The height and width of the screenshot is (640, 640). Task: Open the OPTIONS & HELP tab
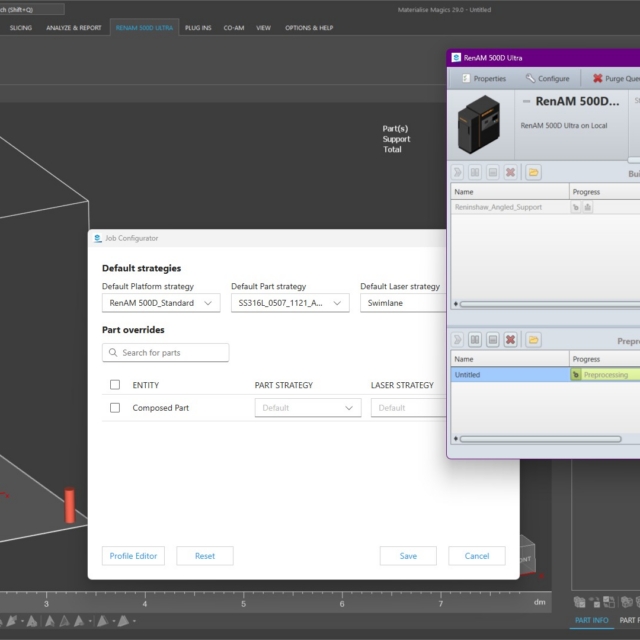click(309, 28)
